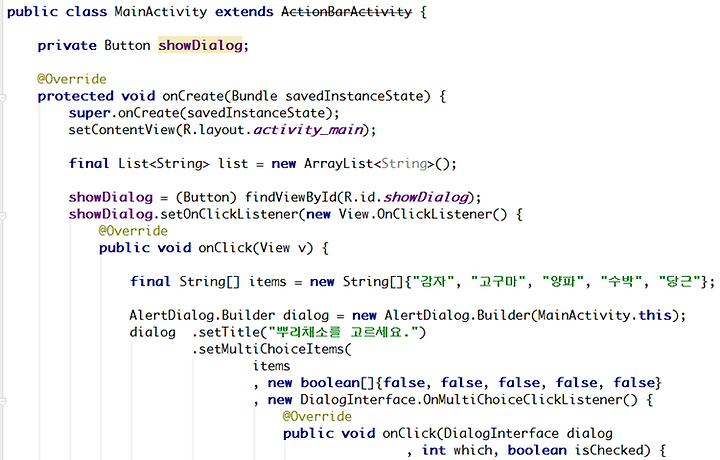Screen dimensions: 720x460
Task: Click the "양파" string literal
Action: pos(563,281)
